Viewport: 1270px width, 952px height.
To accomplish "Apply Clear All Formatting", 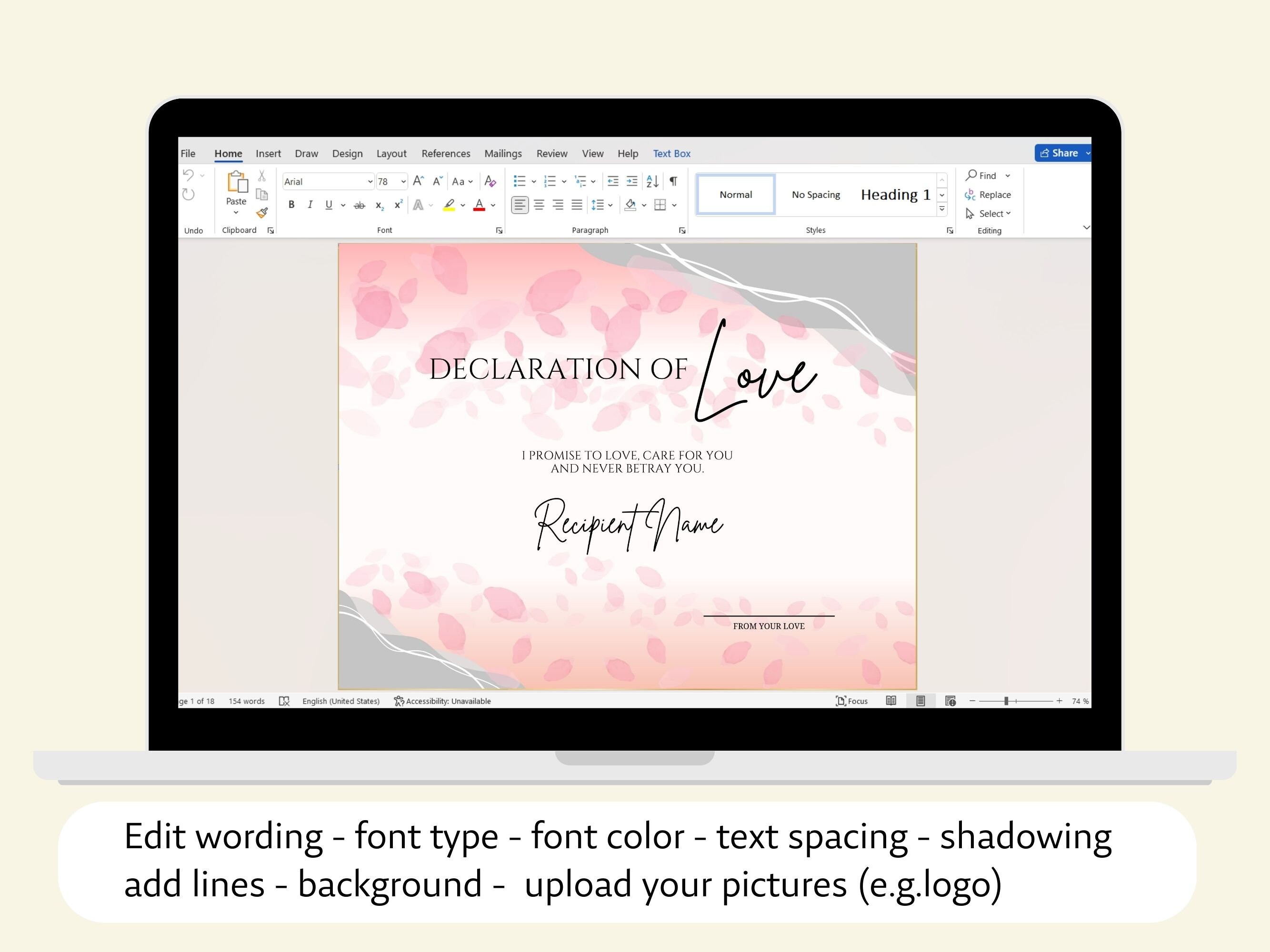I will (491, 182).
